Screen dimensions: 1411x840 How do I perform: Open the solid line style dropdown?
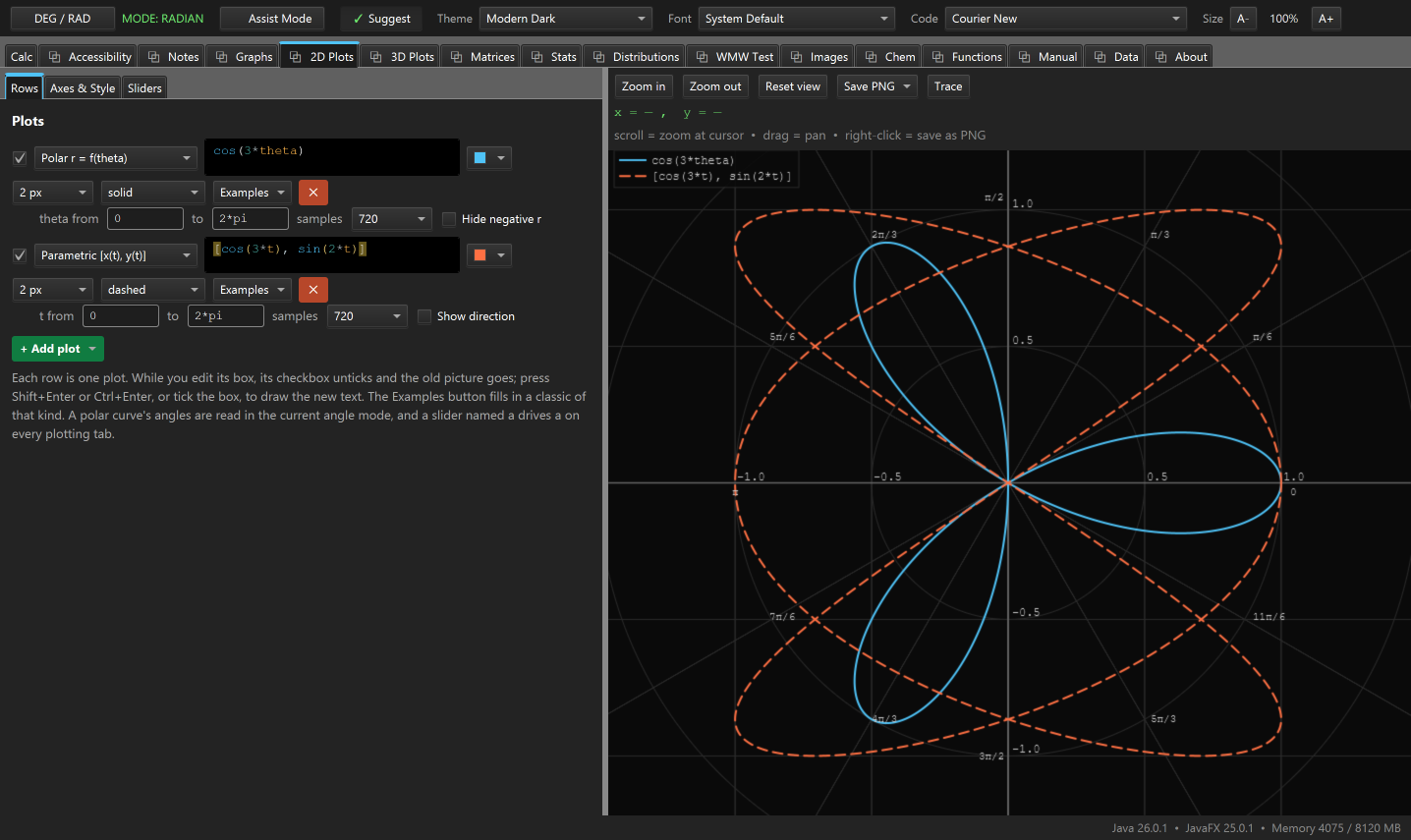(153, 193)
